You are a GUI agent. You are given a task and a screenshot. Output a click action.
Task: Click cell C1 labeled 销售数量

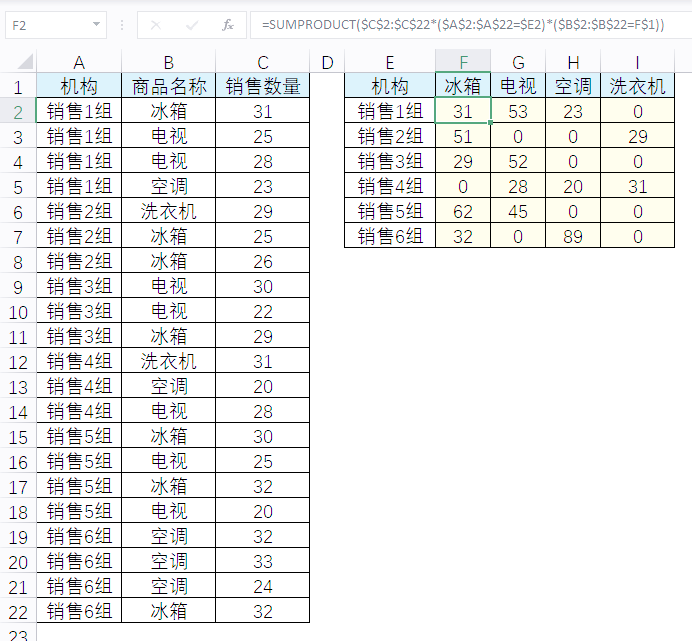[263, 86]
